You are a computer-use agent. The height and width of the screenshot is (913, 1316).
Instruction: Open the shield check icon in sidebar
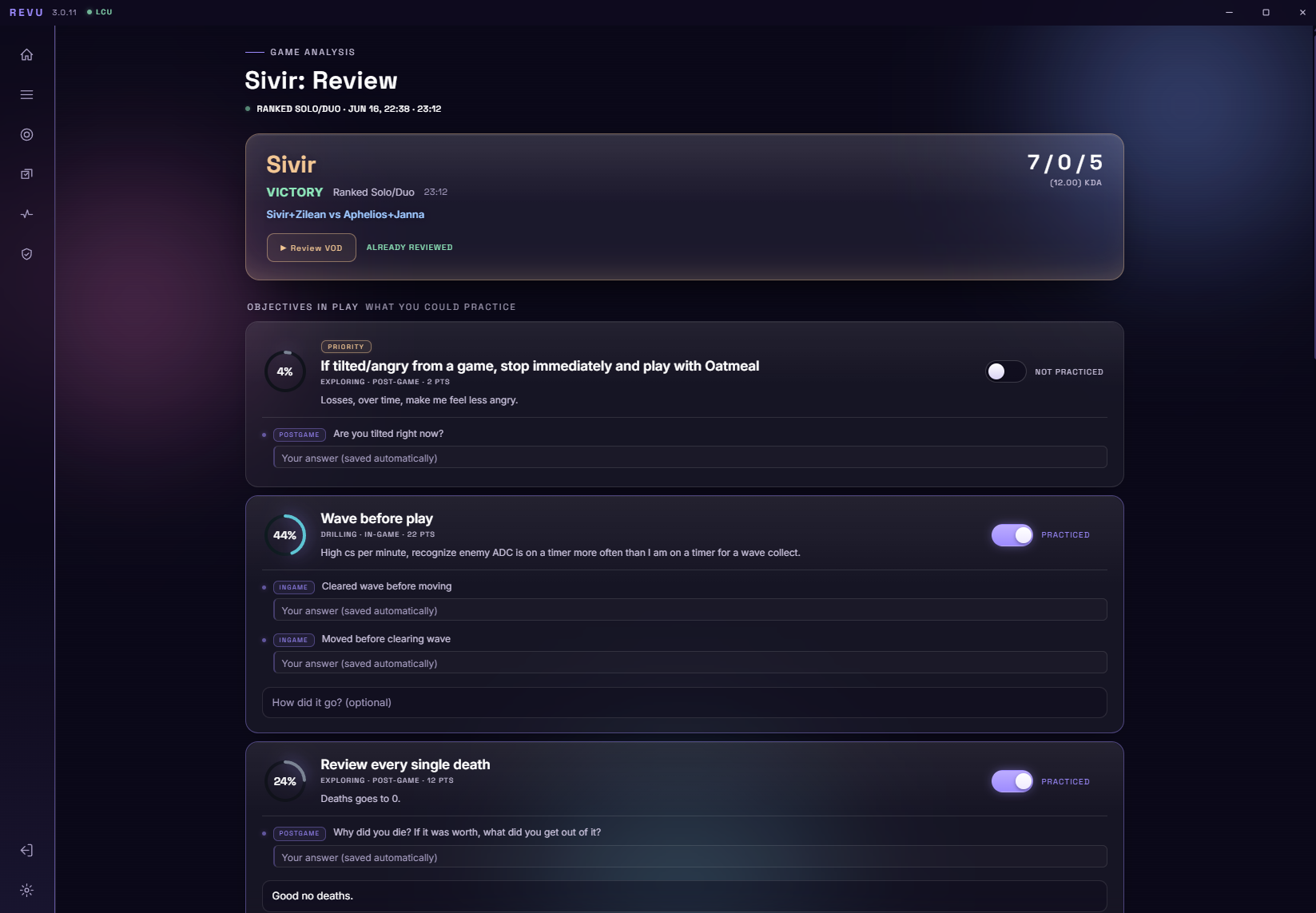pyautogui.click(x=26, y=254)
